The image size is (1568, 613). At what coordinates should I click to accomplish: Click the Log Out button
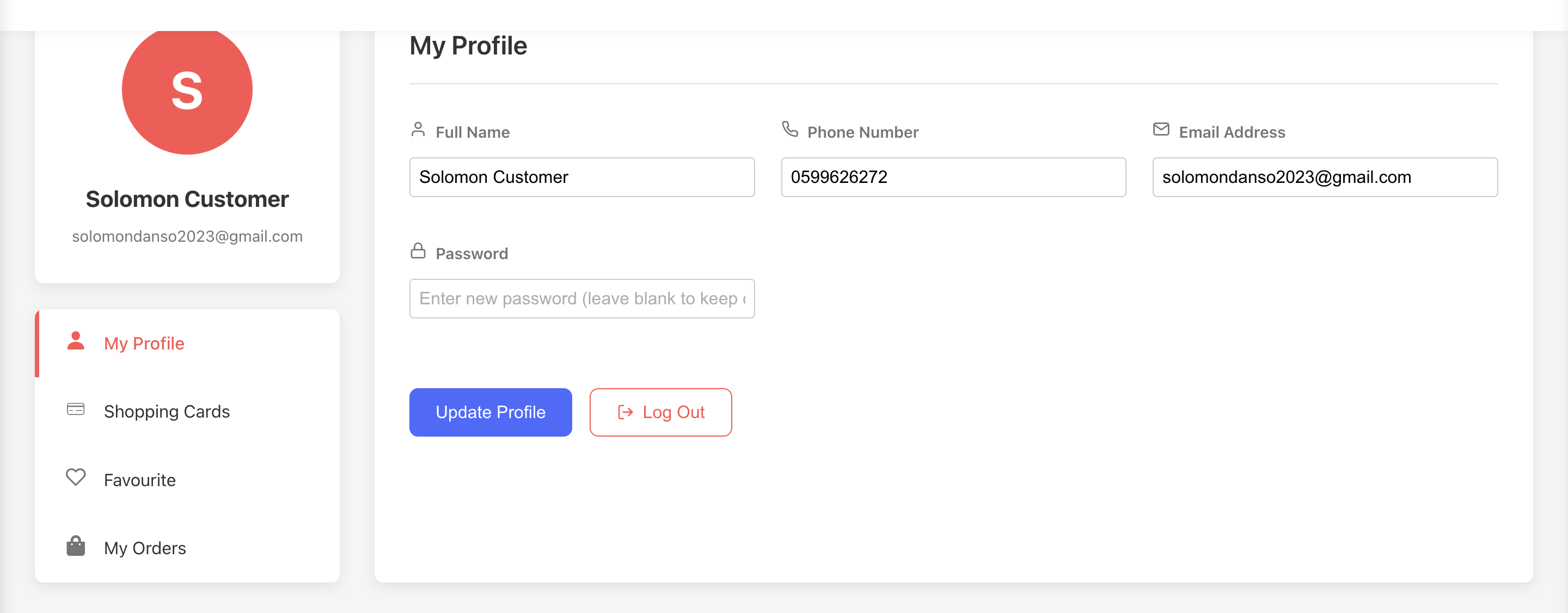click(660, 412)
